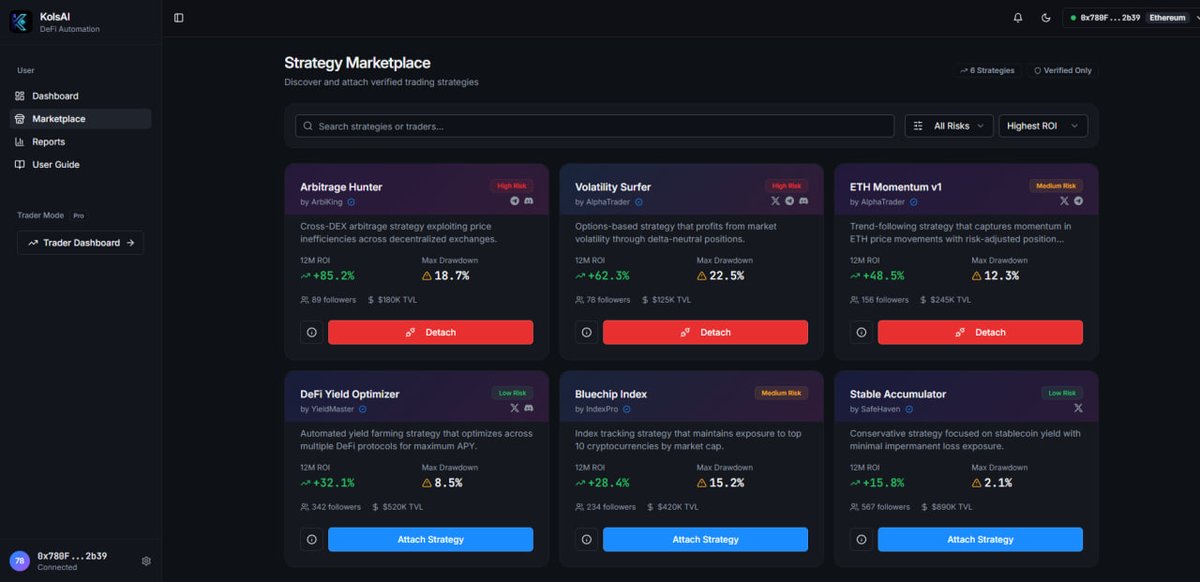Open the notifications bell
The width and height of the screenshot is (1200, 582).
click(1018, 17)
